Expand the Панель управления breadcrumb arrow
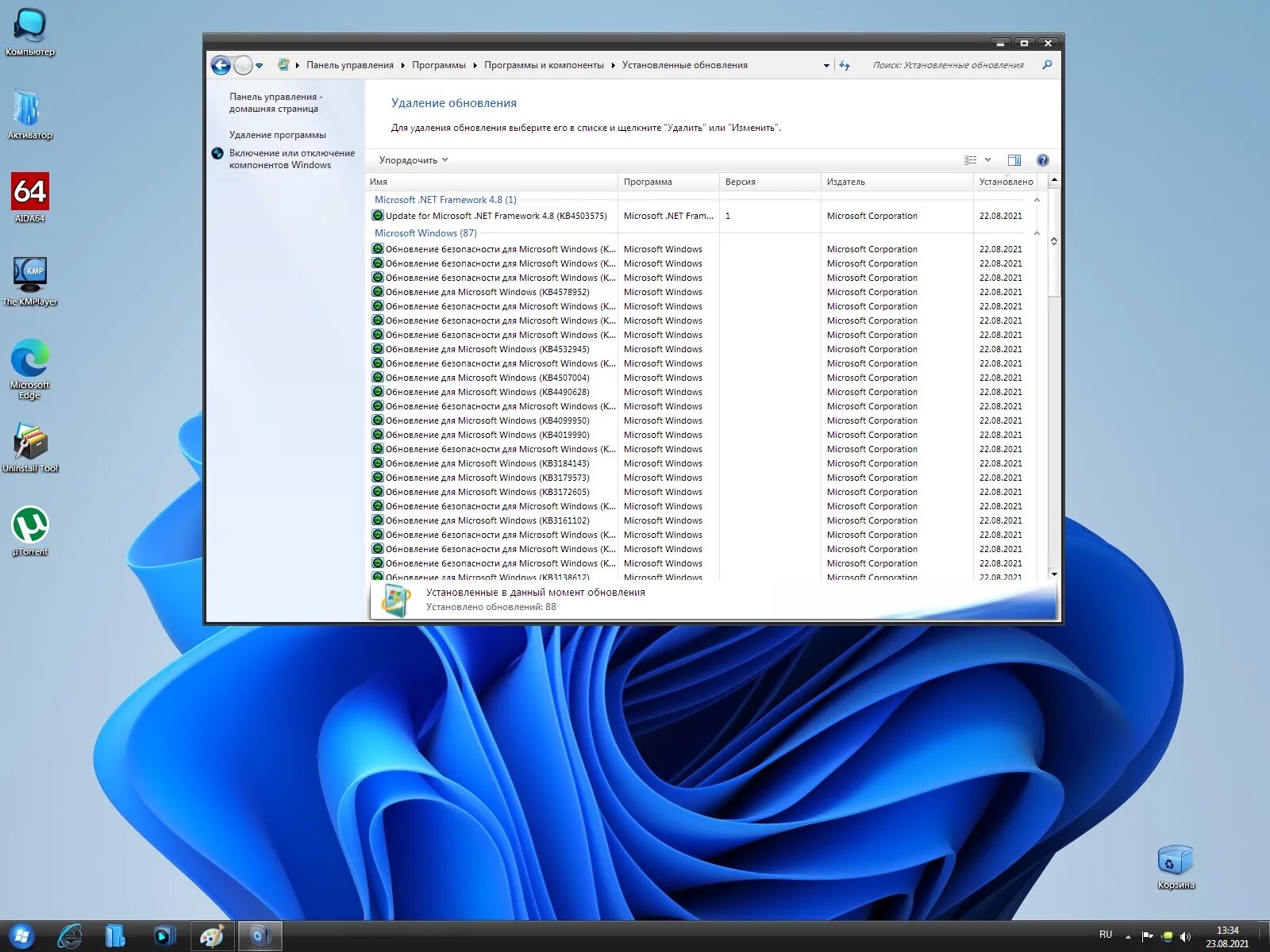Screen dimensions: 1270x952 point(403,65)
